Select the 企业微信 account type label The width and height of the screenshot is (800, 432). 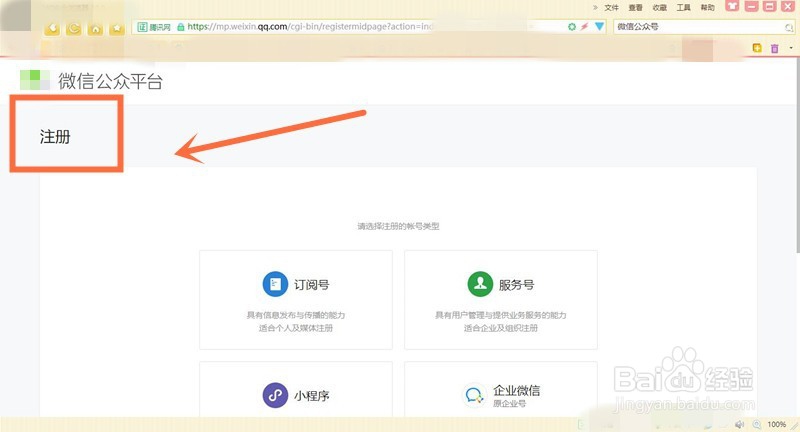tap(516, 391)
